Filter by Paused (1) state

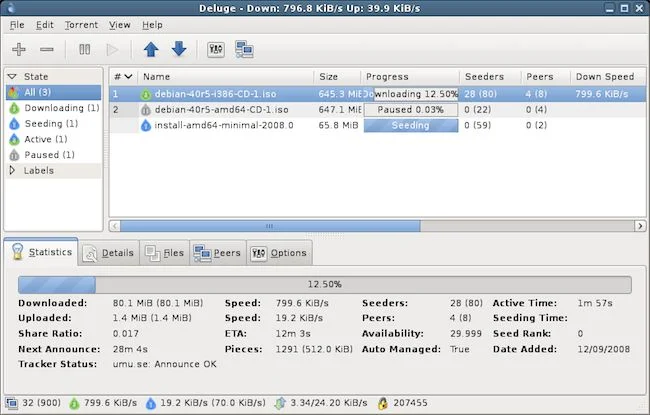(53, 155)
